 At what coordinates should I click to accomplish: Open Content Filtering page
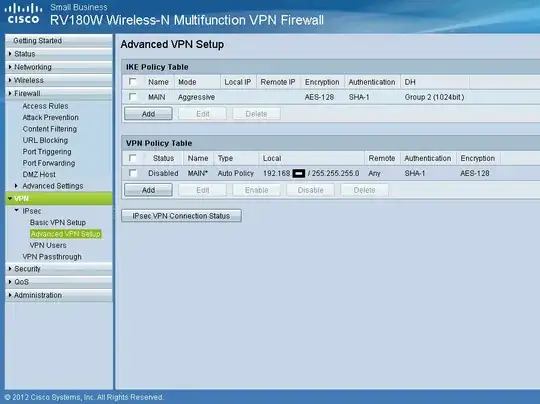coord(50,129)
